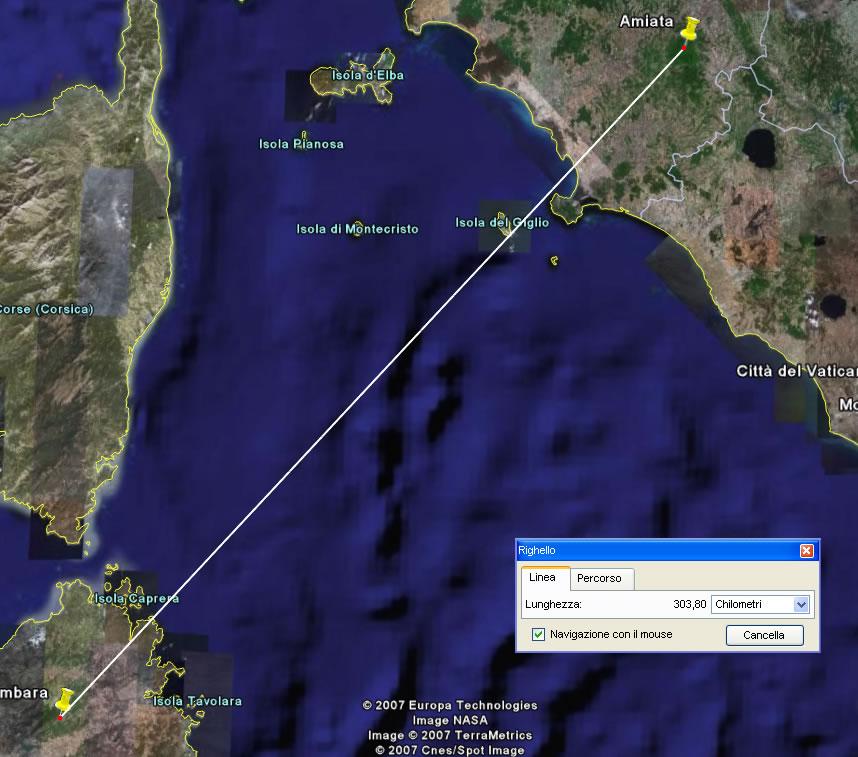Click the Isola del Giglio label
The image size is (858, 757).
tap(502, 222)
